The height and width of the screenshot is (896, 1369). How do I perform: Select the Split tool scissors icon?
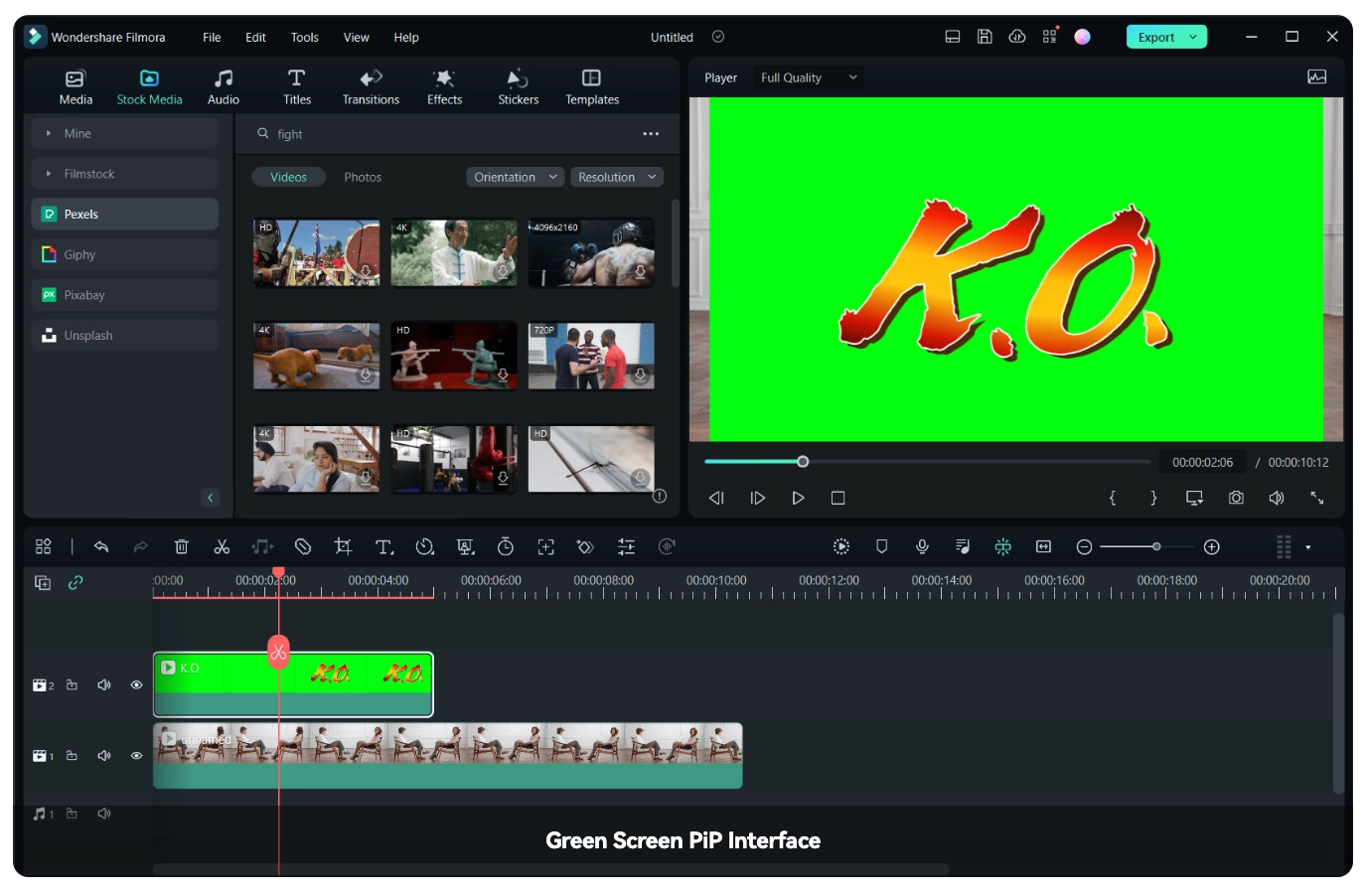223,546
